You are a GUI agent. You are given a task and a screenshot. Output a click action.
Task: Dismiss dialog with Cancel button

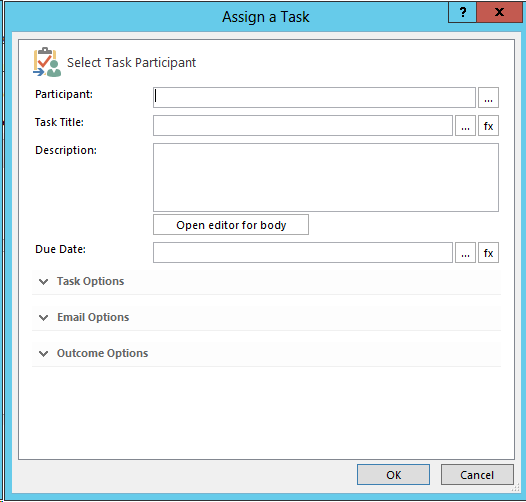(477, 474)
